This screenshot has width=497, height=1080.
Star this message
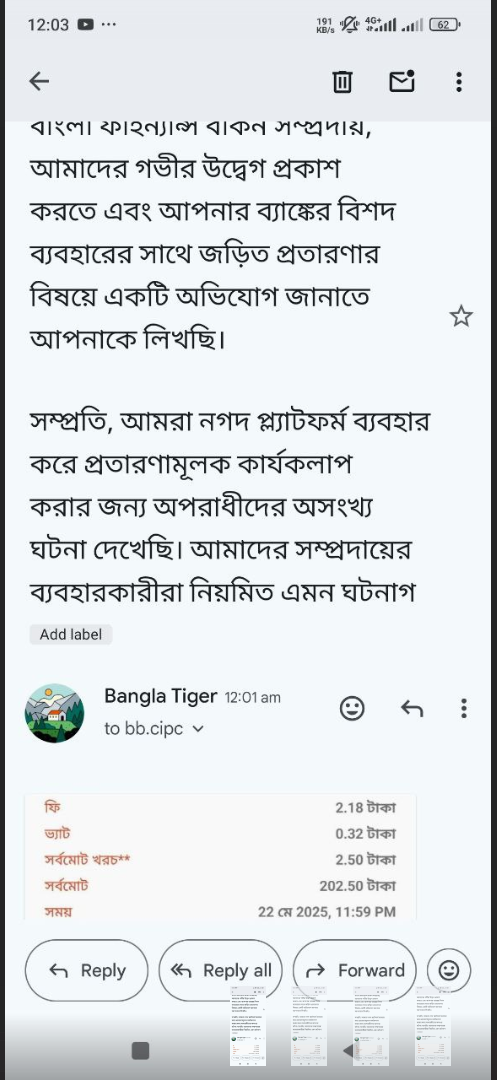coord(461,316)
